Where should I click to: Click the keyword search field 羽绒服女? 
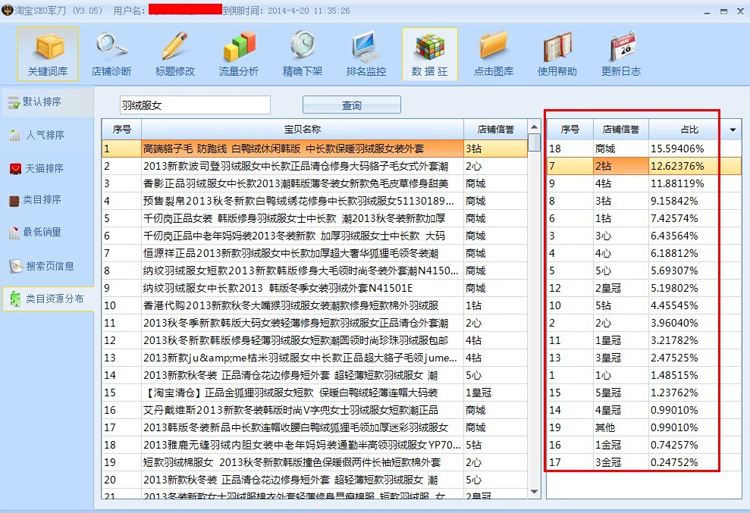(x=195, y=105)
